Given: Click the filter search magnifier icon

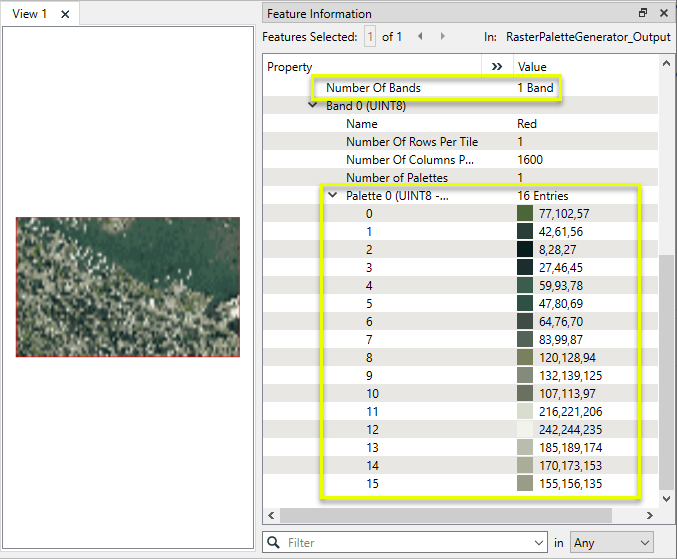Looking at the screenshot, I should coord(273,543).
